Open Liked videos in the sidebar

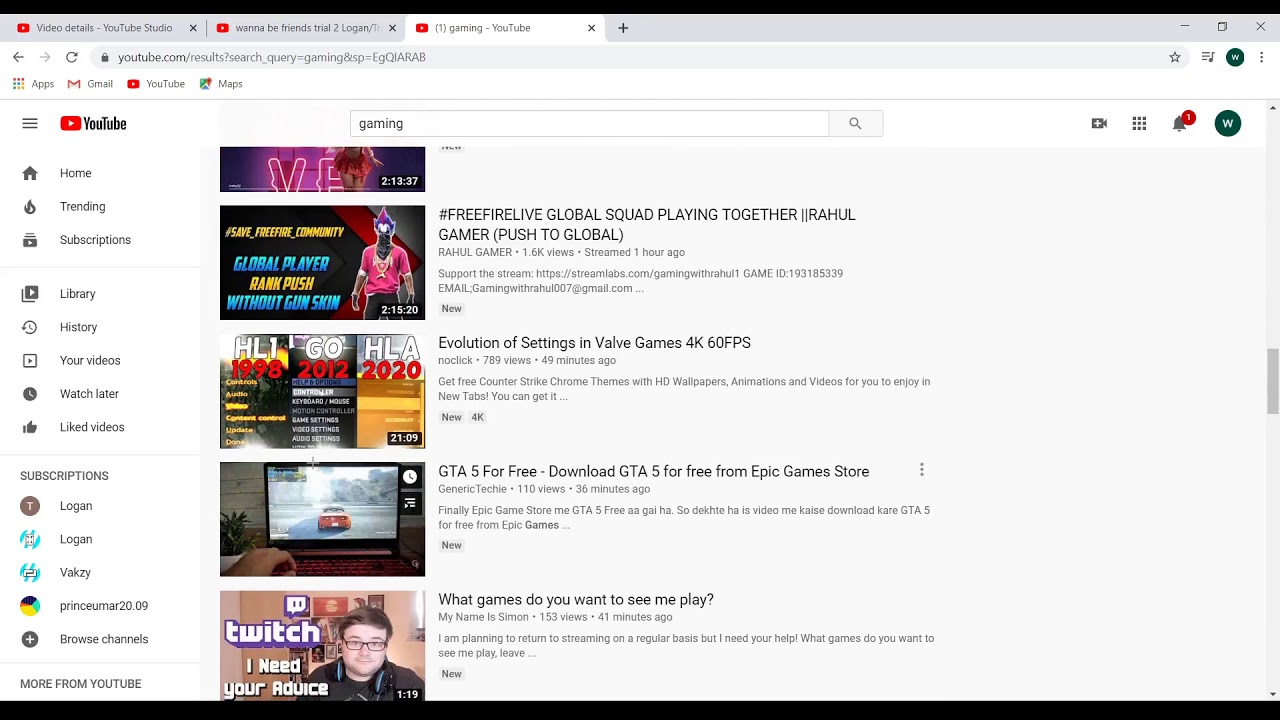[92, 427]
